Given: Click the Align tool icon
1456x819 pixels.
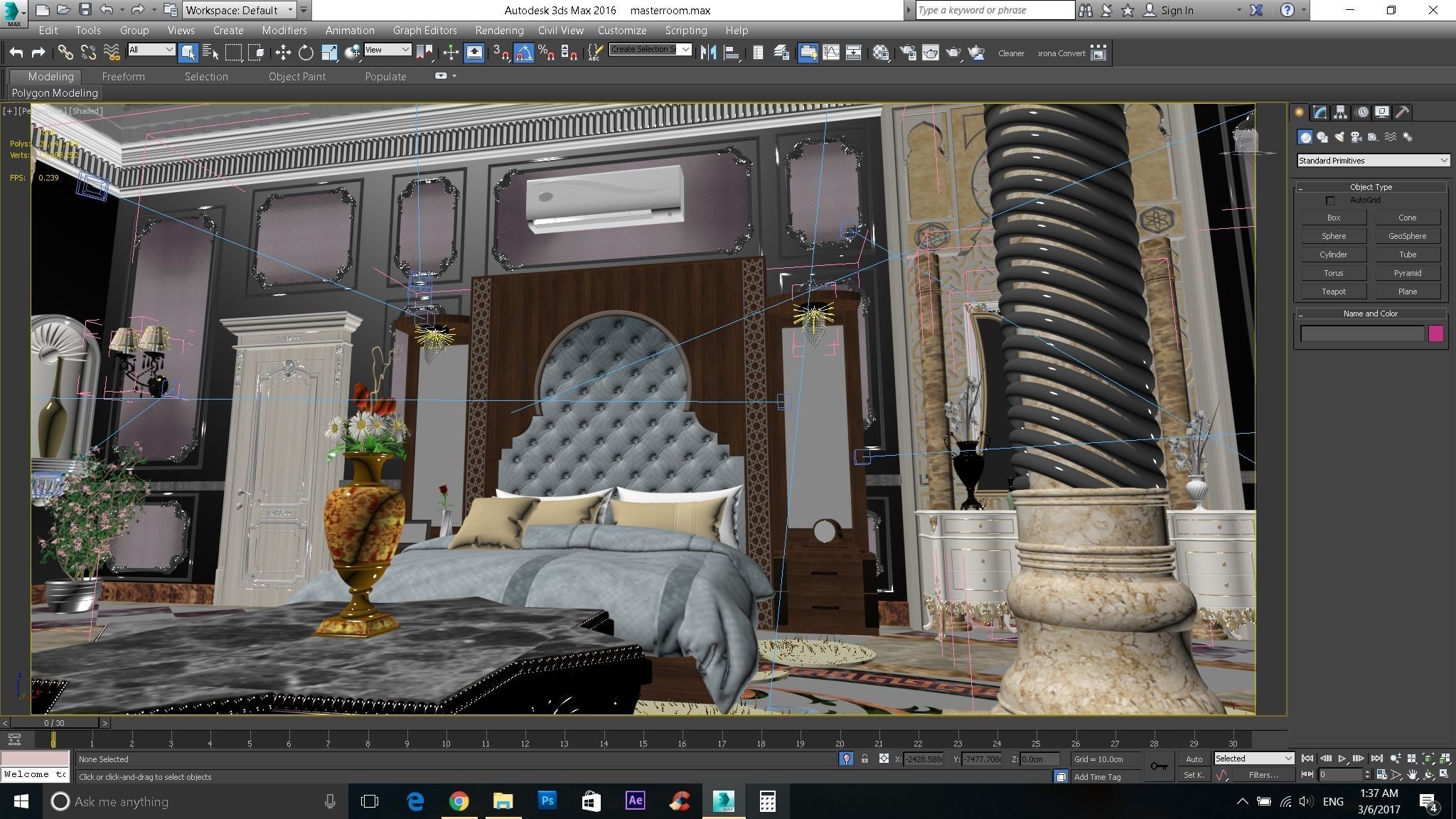Looking at the screenshot, I should 732,53.
